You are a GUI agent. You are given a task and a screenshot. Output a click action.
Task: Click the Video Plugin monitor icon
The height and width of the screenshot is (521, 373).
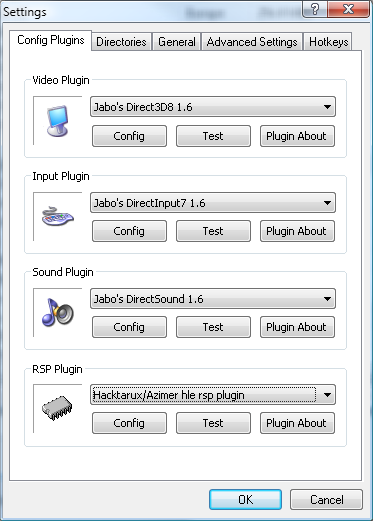tap(57, 121)
